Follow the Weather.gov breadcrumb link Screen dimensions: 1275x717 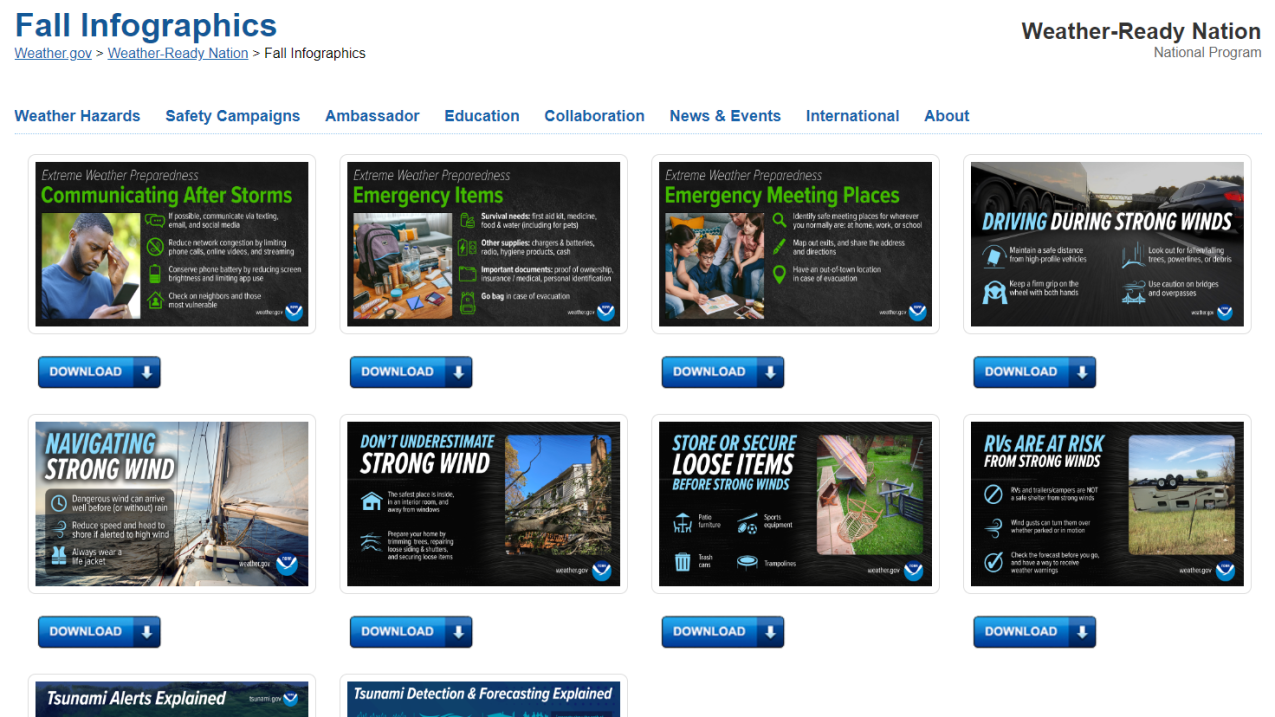(x=53, y=53)
